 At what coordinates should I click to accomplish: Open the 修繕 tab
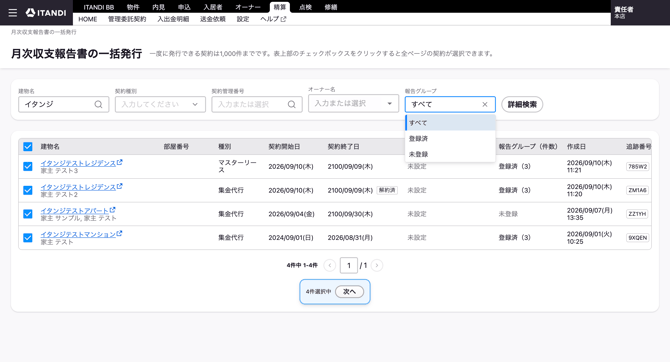tap(331, 7)
